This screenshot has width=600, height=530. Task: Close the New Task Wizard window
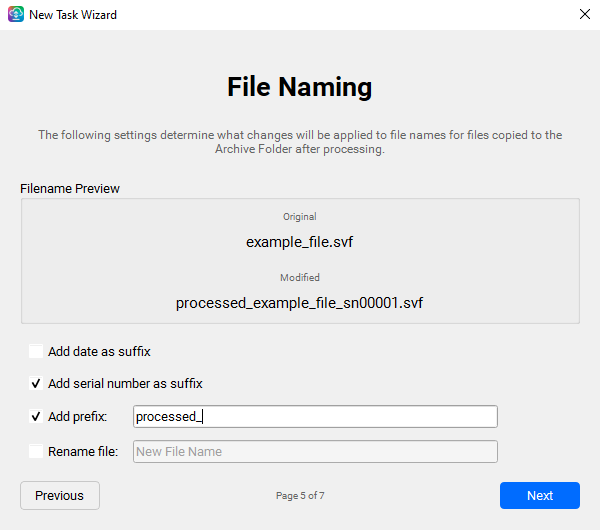584,15
